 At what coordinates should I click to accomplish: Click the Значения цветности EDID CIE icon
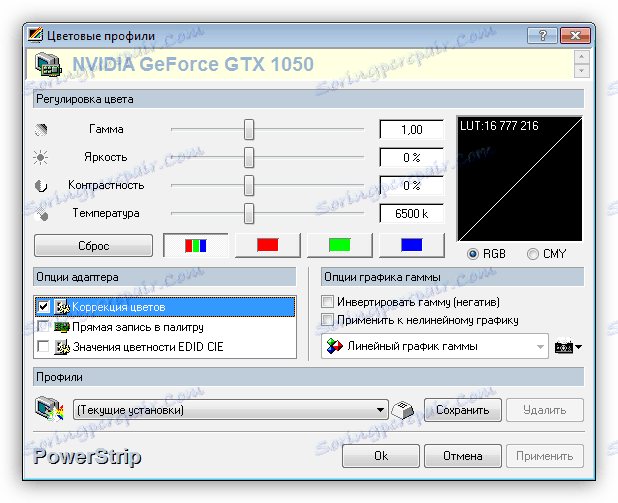pos(62,347)
